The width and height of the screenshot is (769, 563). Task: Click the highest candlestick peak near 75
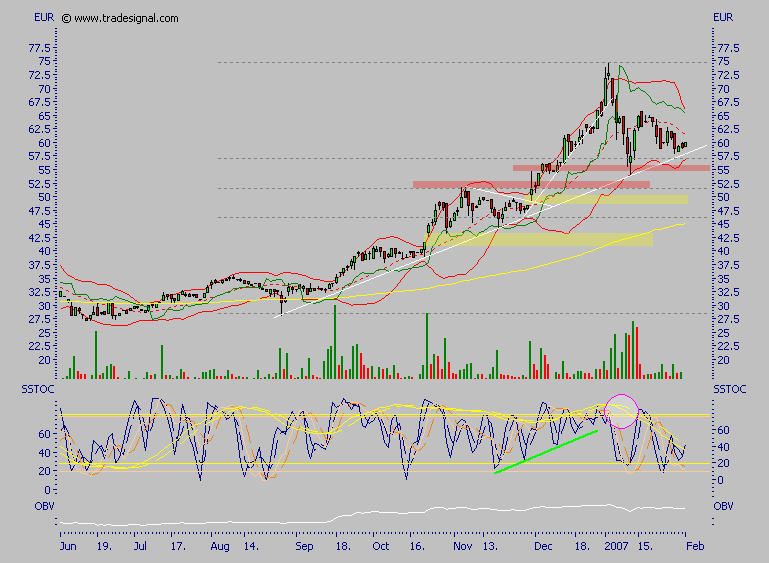pyautogui.click(x=607, y=68)
